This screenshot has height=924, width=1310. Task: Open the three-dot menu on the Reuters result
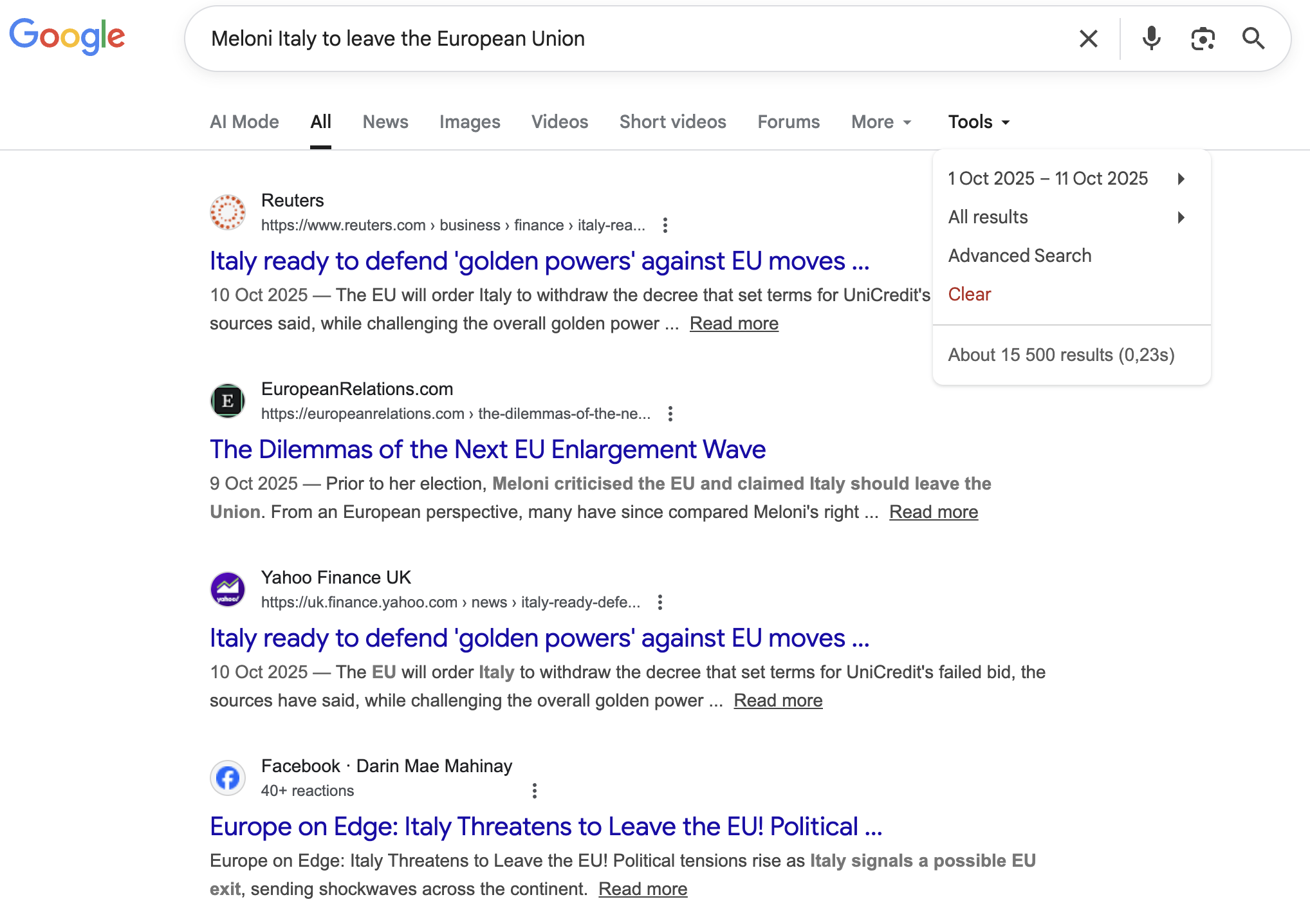pos(665,225)
